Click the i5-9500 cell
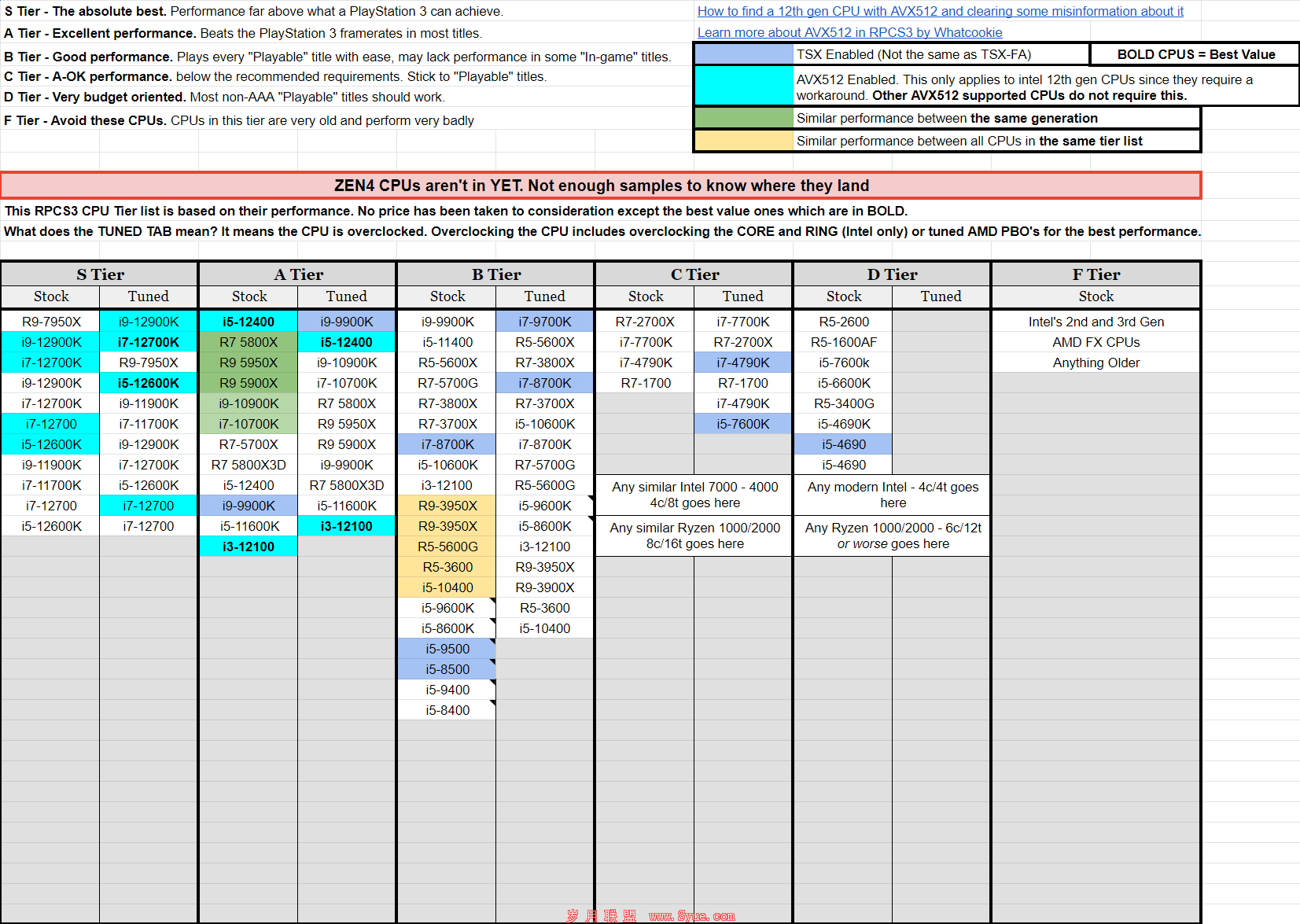Screen dimensions: 1300x924 [x=447, y=649]
